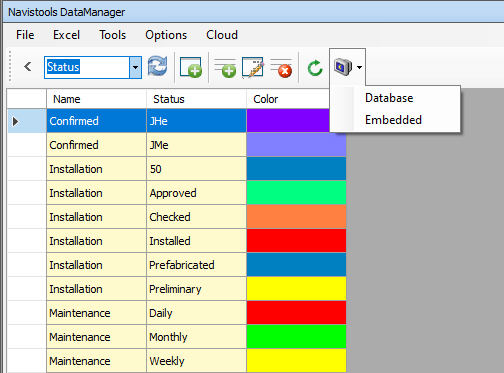504x373 pixels.
Task: Click the Maintenance name cell in Daily row
Action: point(96,313)
